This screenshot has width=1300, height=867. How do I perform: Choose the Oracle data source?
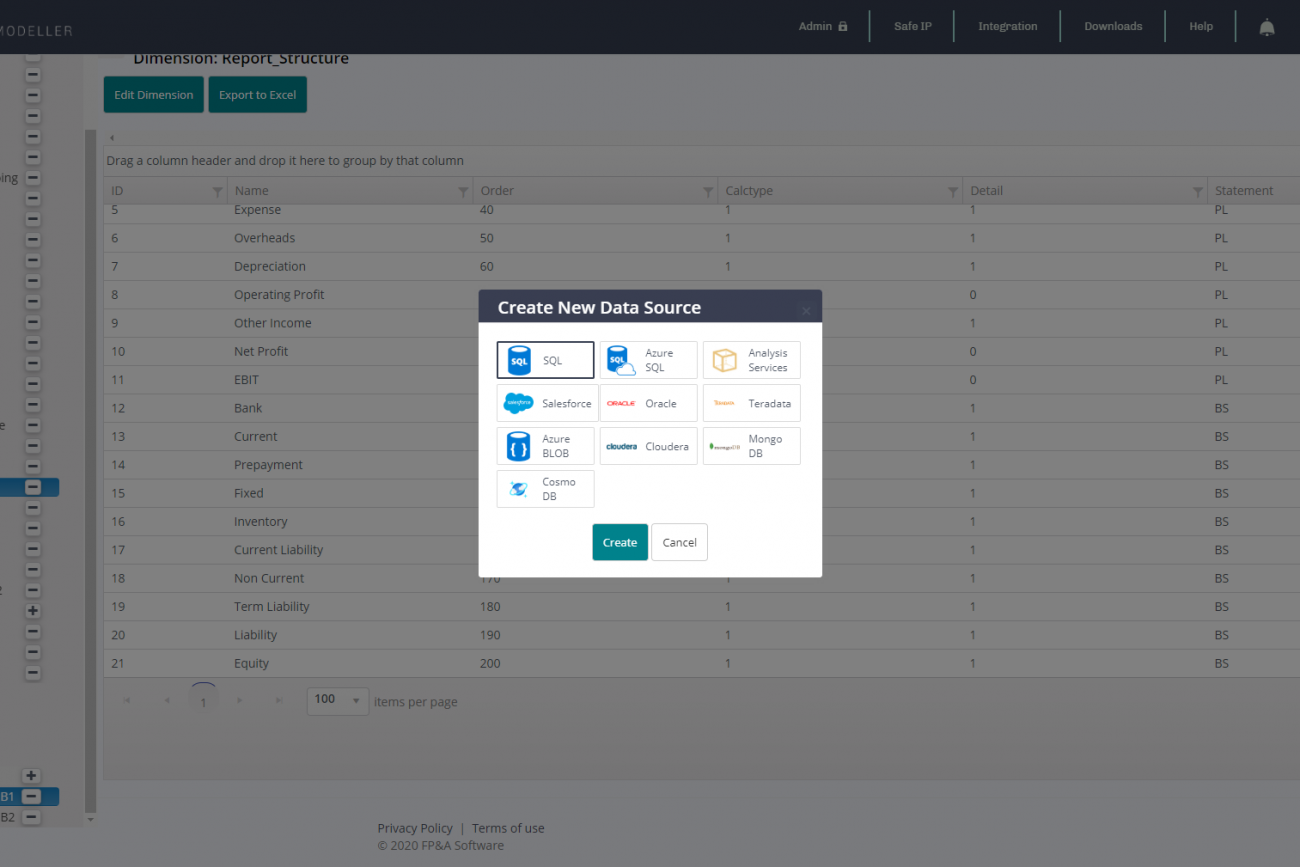(648, 403)
